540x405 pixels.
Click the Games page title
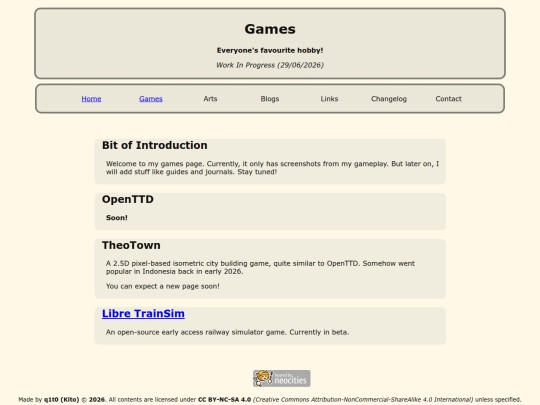(x=270, y=29)
